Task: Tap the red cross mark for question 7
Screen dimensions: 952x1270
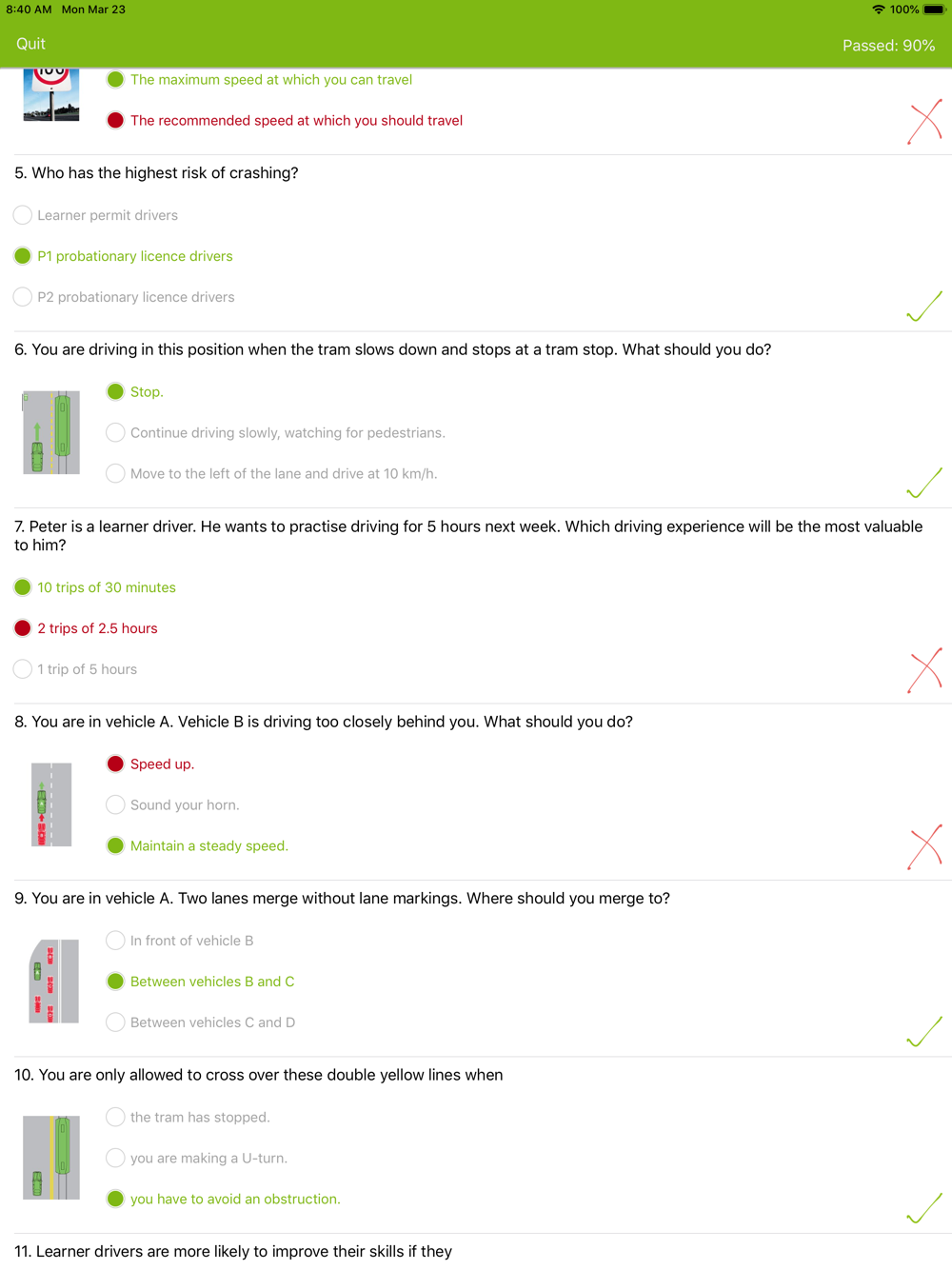Action: tap(924, 670)
